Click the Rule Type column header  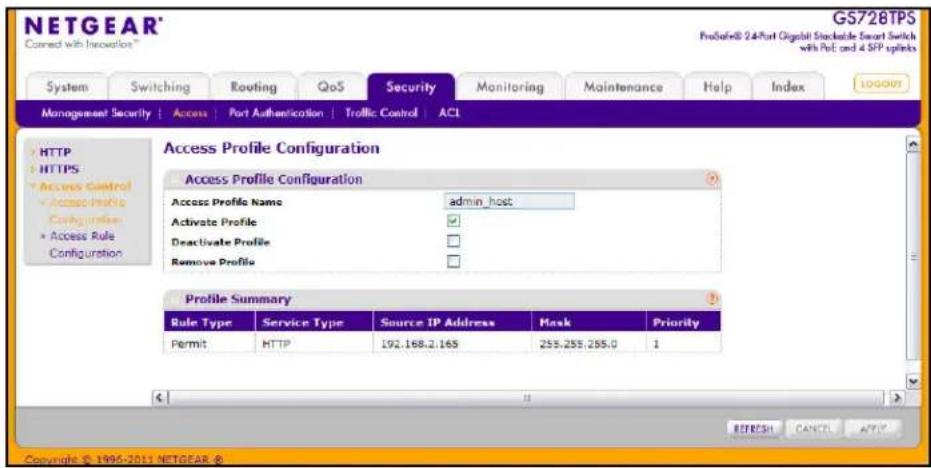(208, 322)
